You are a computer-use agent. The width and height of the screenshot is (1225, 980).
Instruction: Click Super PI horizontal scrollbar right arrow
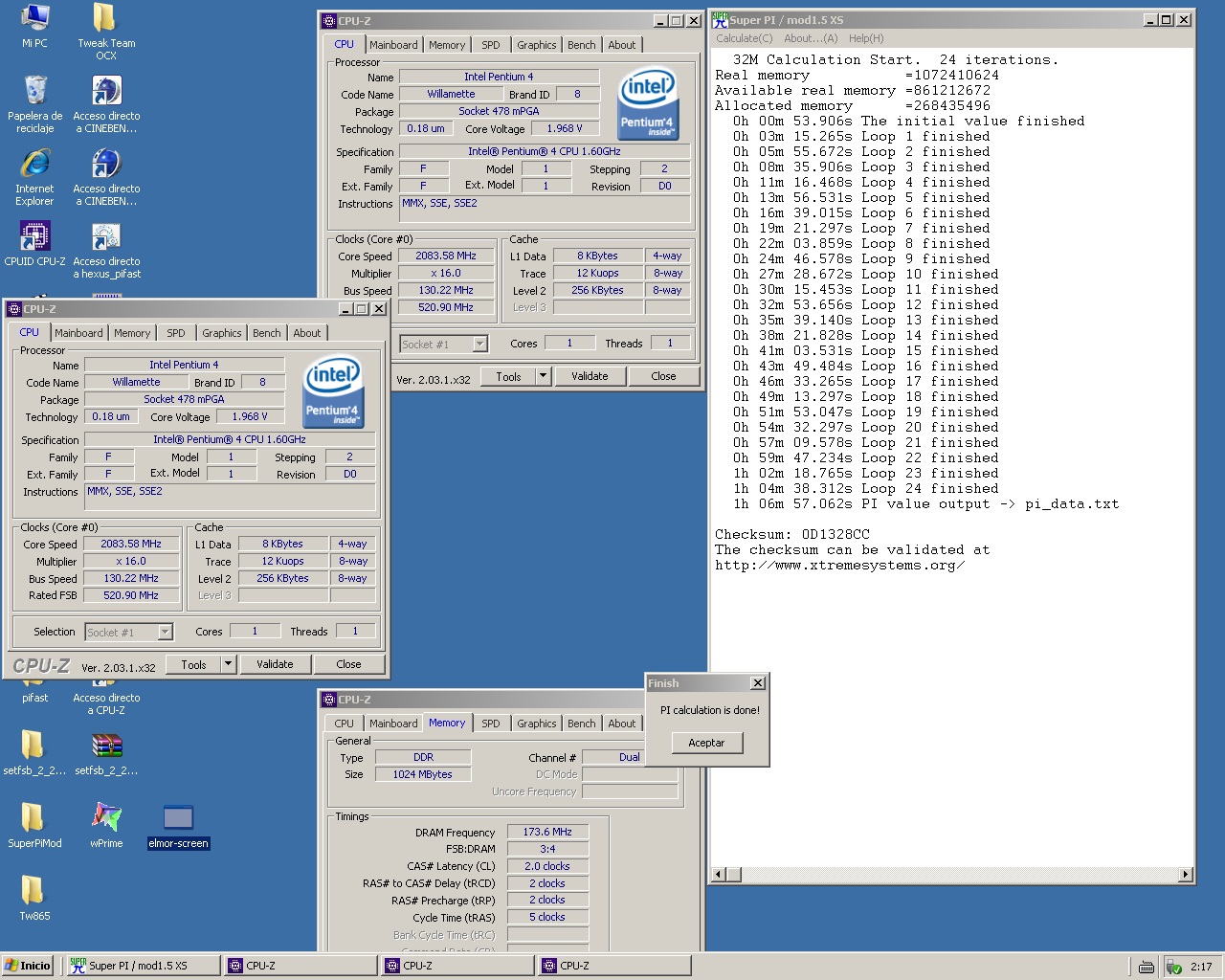[x=1186, y=874]
